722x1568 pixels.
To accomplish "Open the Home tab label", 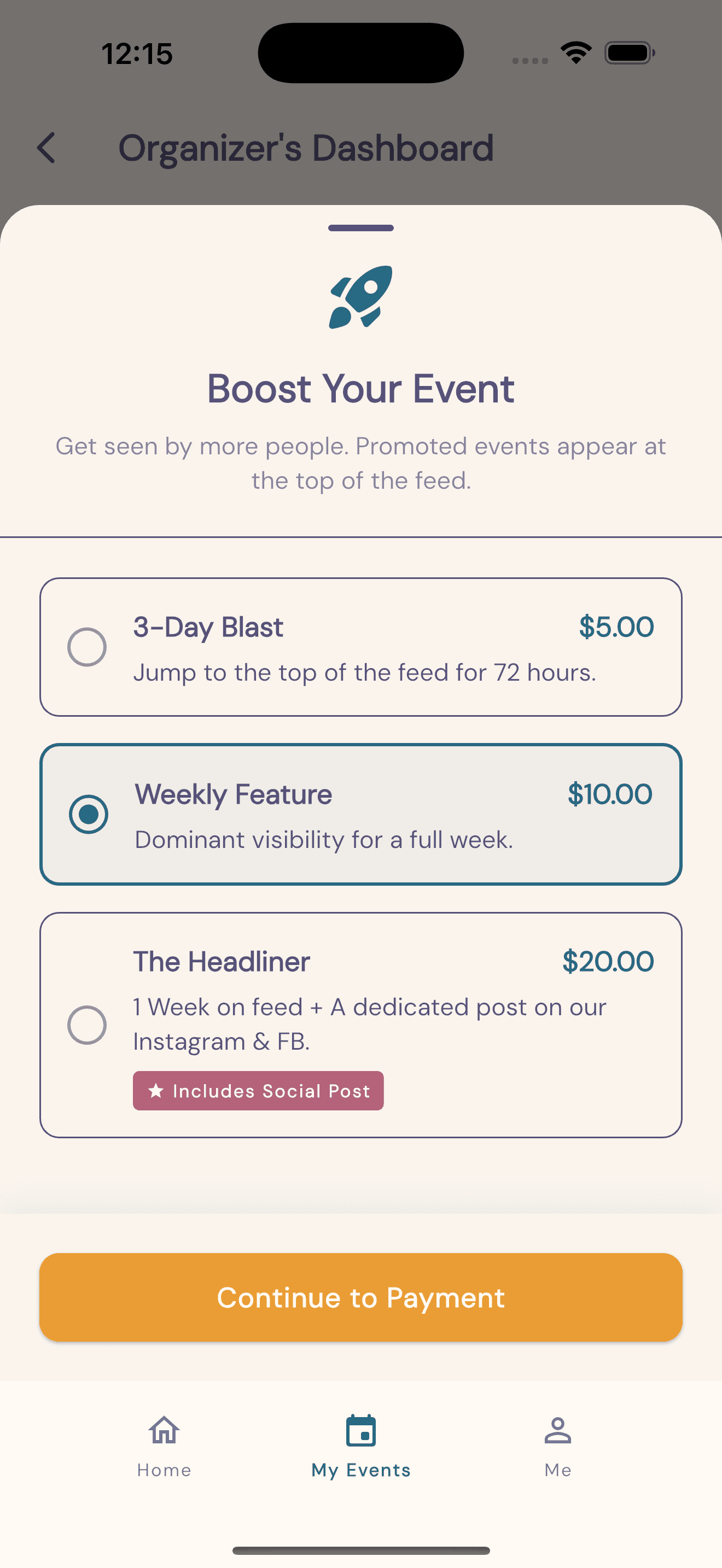I will point(164,1470).
